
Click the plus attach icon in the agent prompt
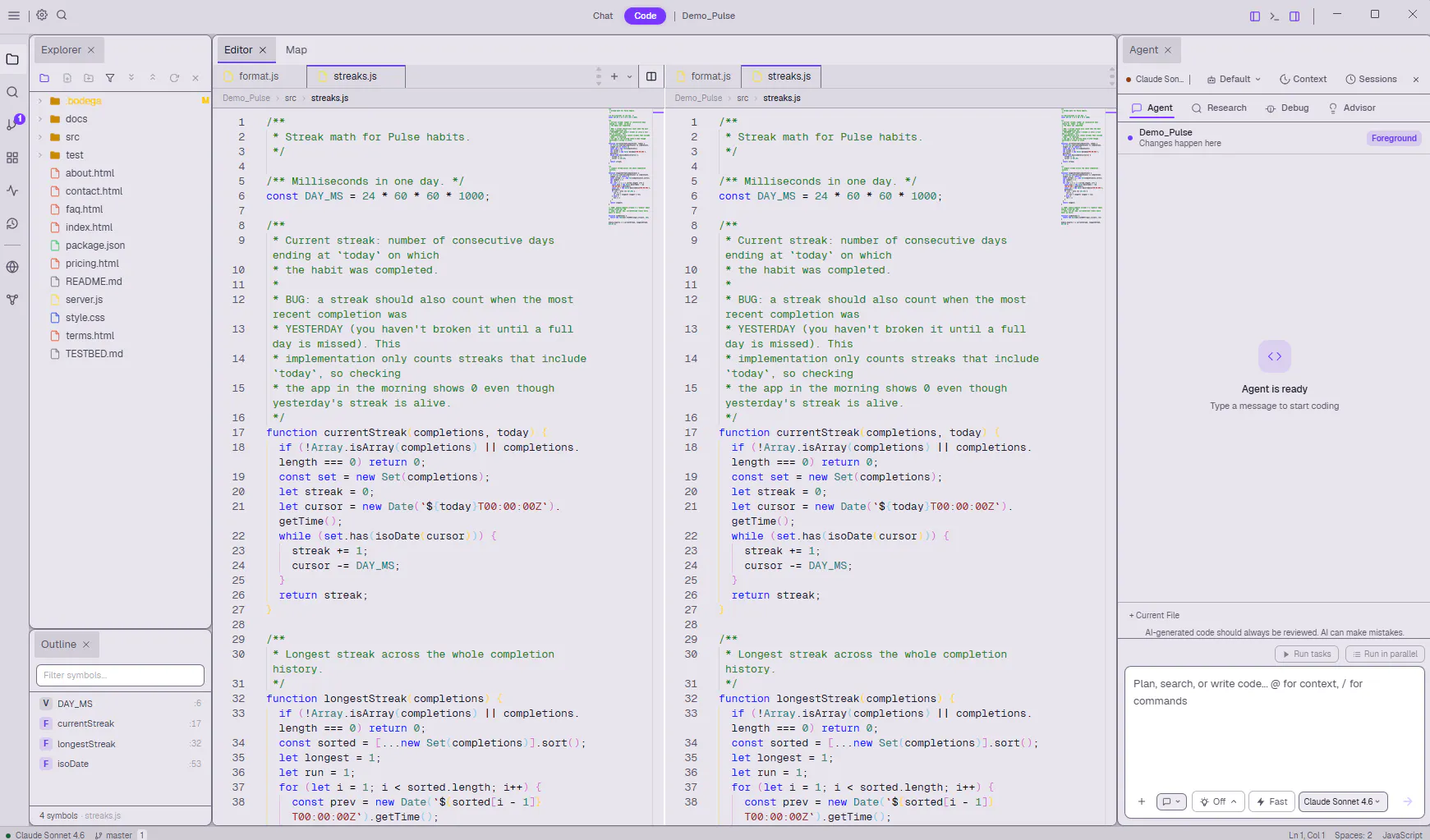coord(1142,801)
